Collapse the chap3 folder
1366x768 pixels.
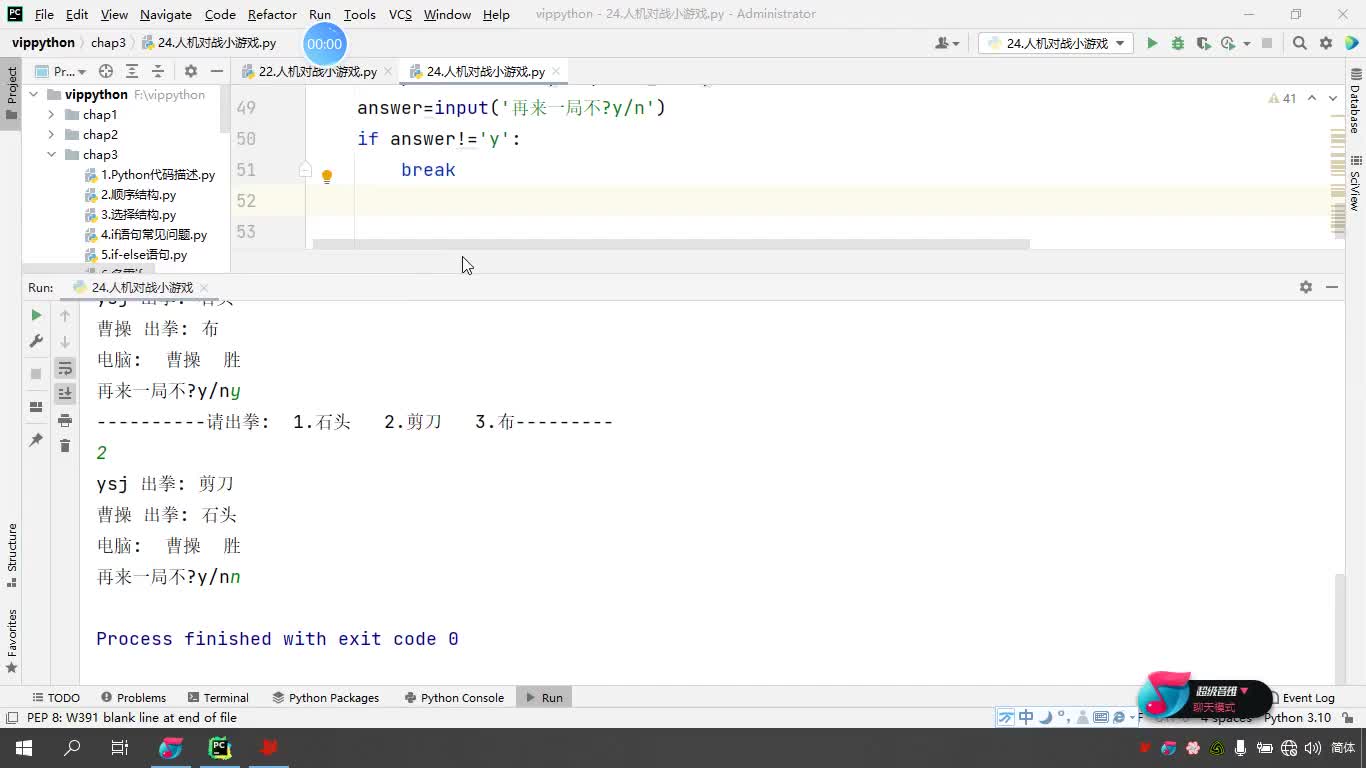tap(51, 155)
